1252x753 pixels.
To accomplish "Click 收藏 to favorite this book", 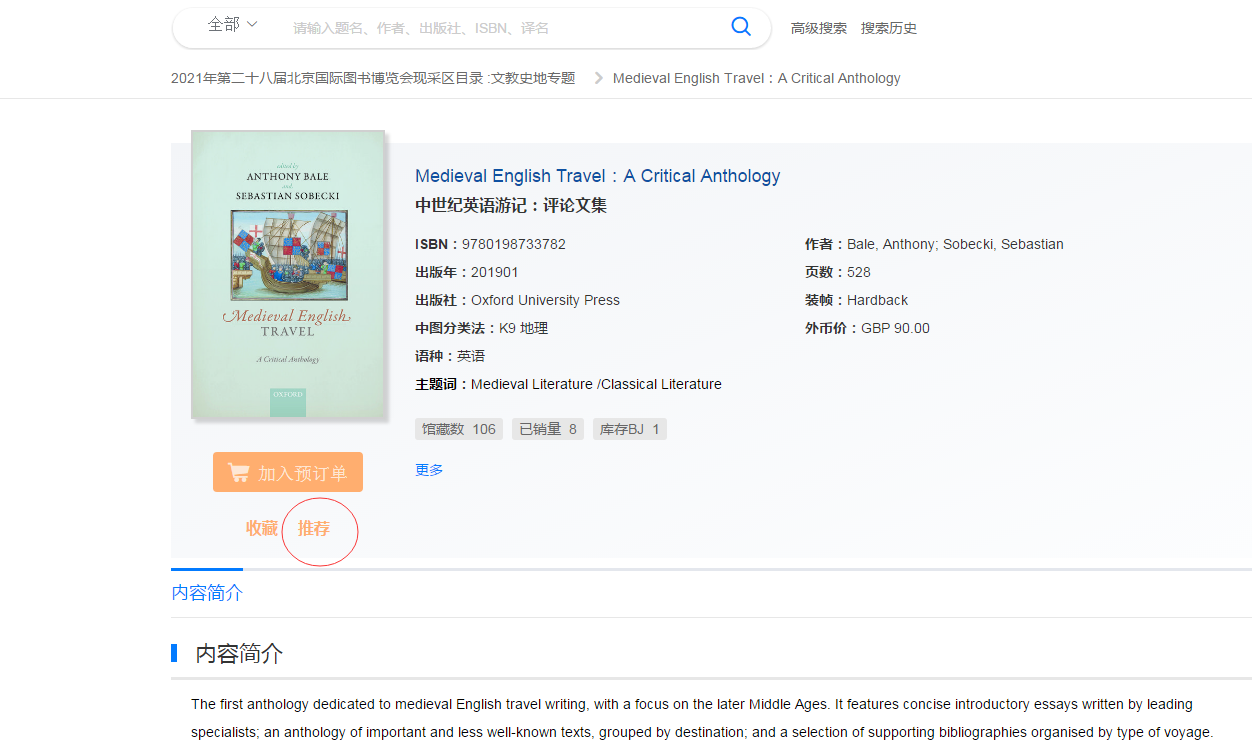I will 262,528.
